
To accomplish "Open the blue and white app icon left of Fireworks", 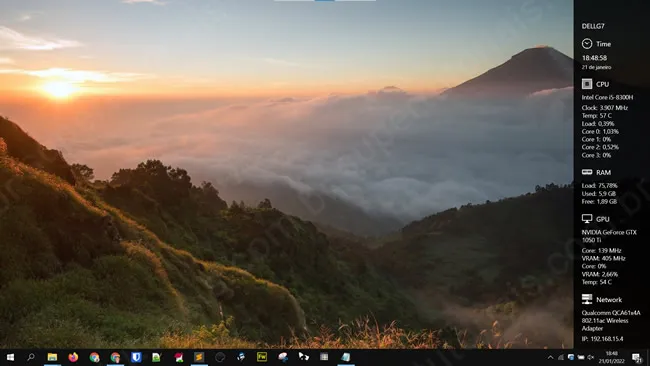I will coord(241,357).
